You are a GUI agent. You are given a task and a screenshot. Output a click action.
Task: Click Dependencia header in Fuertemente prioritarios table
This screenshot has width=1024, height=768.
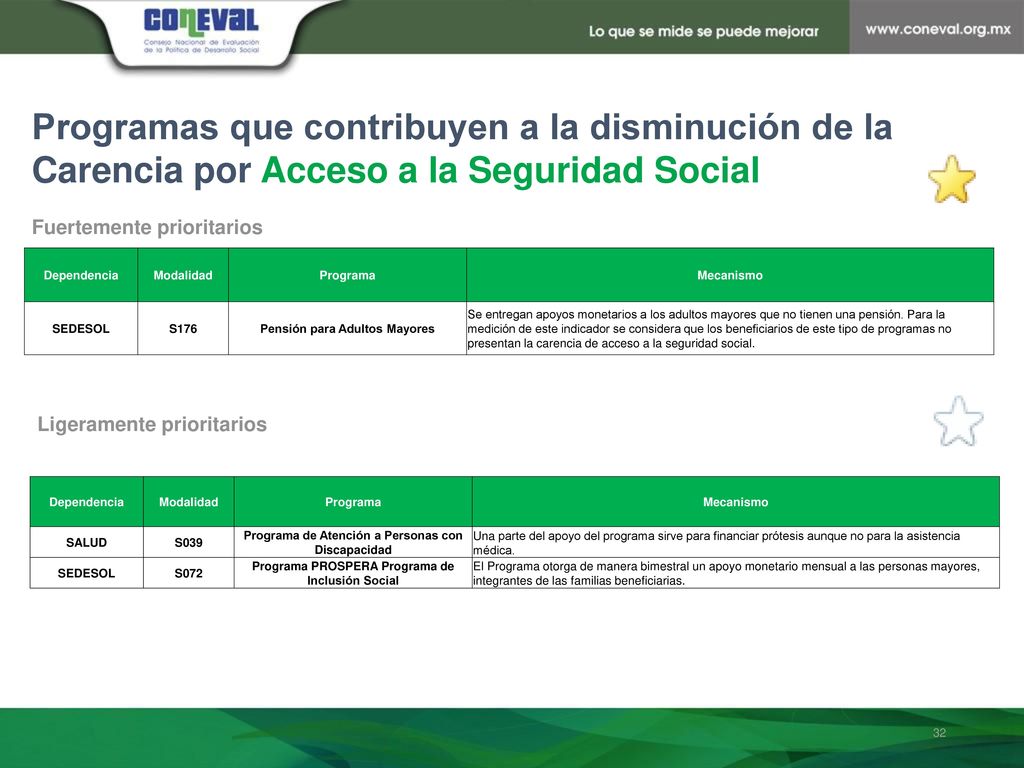coord(81,275)
